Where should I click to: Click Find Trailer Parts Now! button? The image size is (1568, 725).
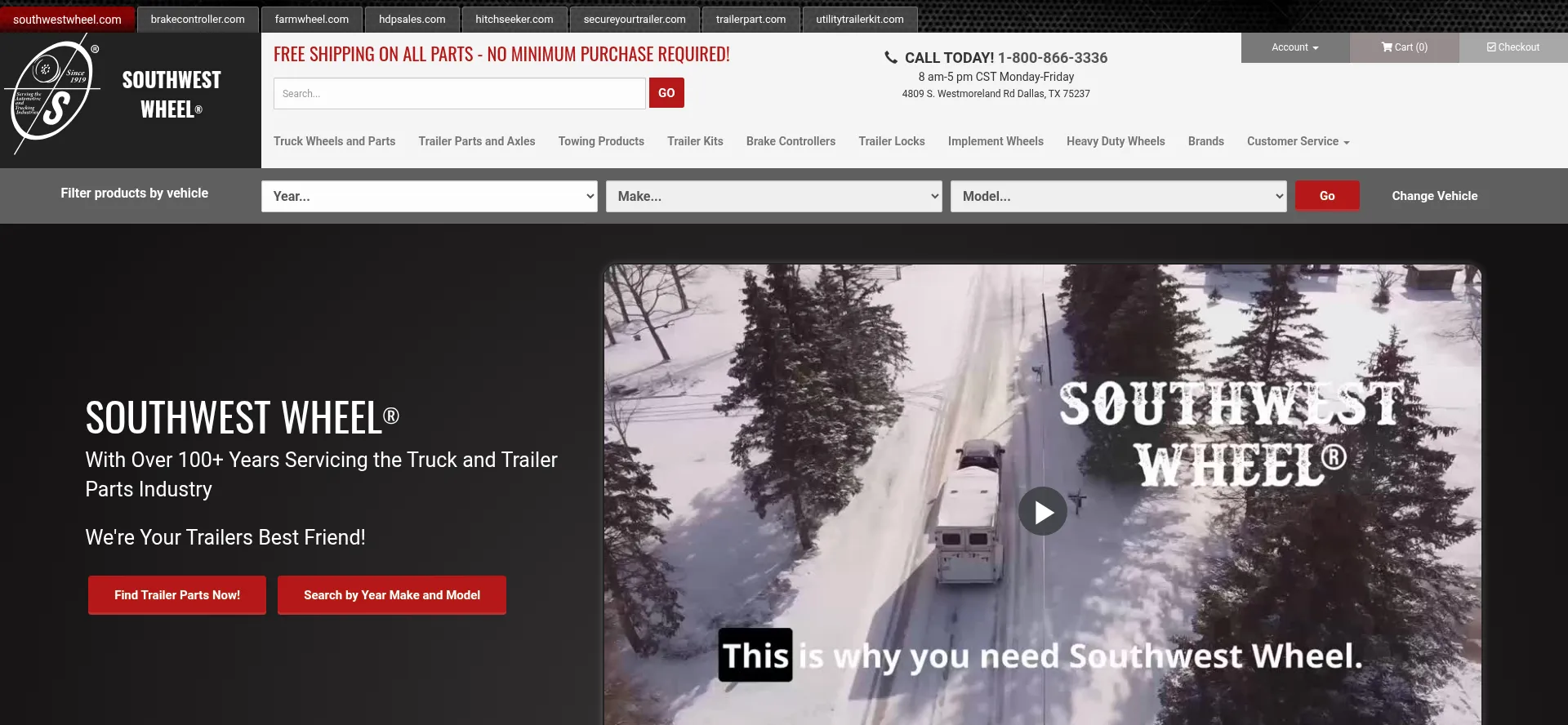177,595
